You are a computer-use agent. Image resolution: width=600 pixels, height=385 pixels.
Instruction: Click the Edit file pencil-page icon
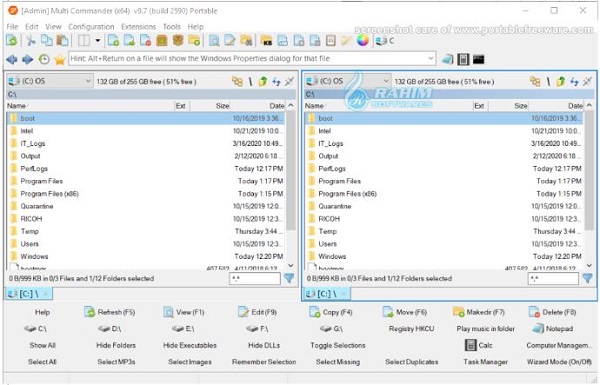click(230, 40)
